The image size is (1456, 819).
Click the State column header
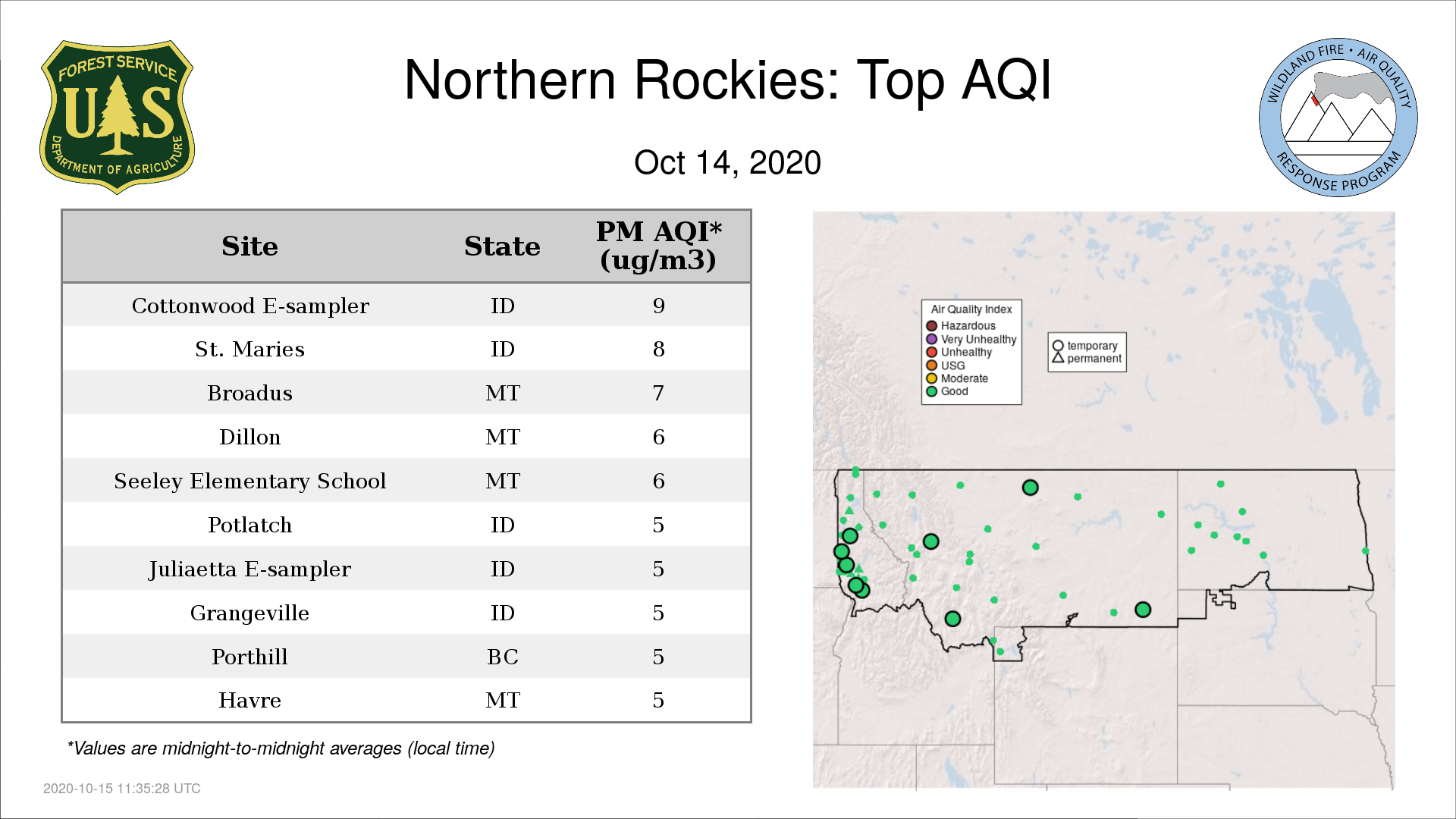point(502,246)
